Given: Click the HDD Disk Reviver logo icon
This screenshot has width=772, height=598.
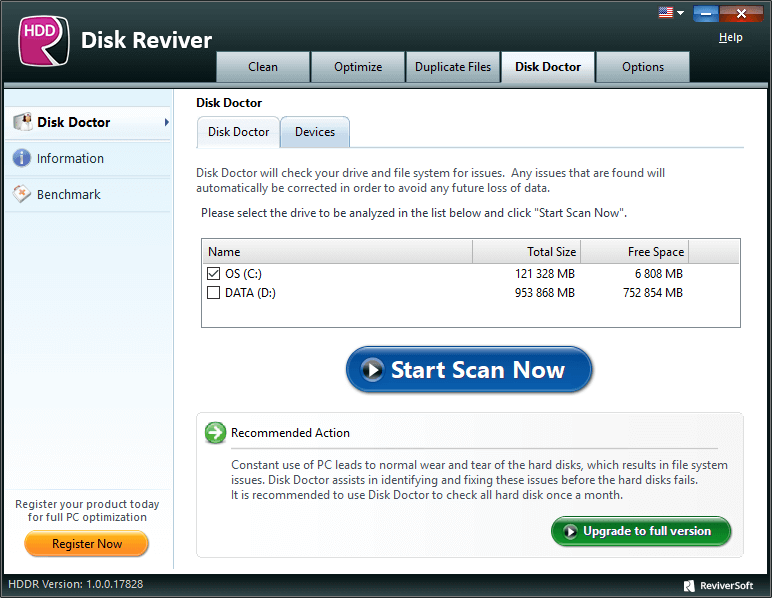Looking at the screenshot, I should pyautogui.click(x=43, y=40).
